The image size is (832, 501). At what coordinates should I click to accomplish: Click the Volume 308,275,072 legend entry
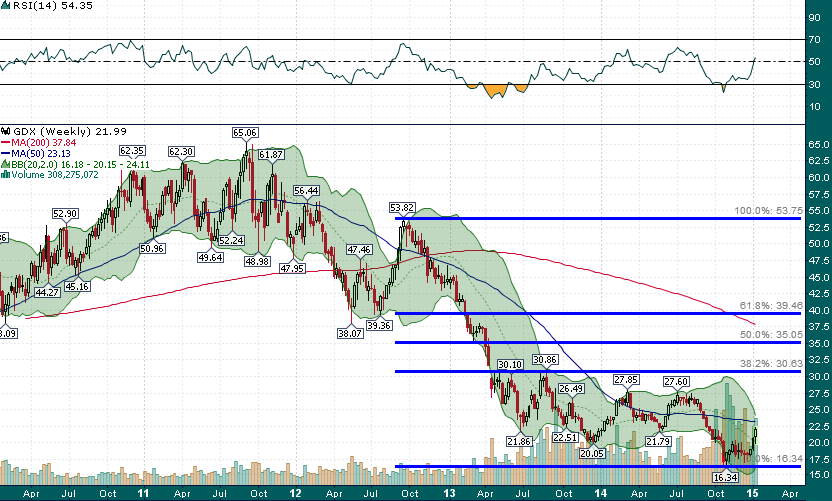pos(50,175)
